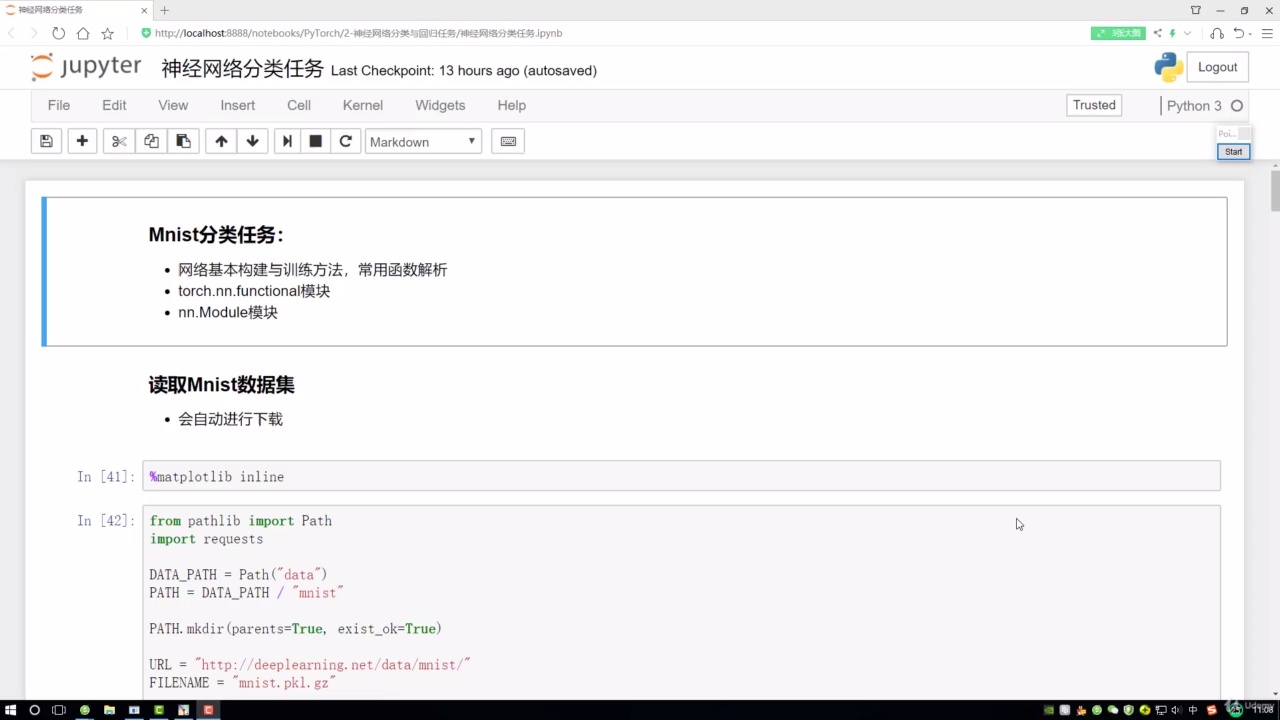Viewport: 1280px width, 720px height.
Task: Restart the kernel
Action: [x=345, y=141]
